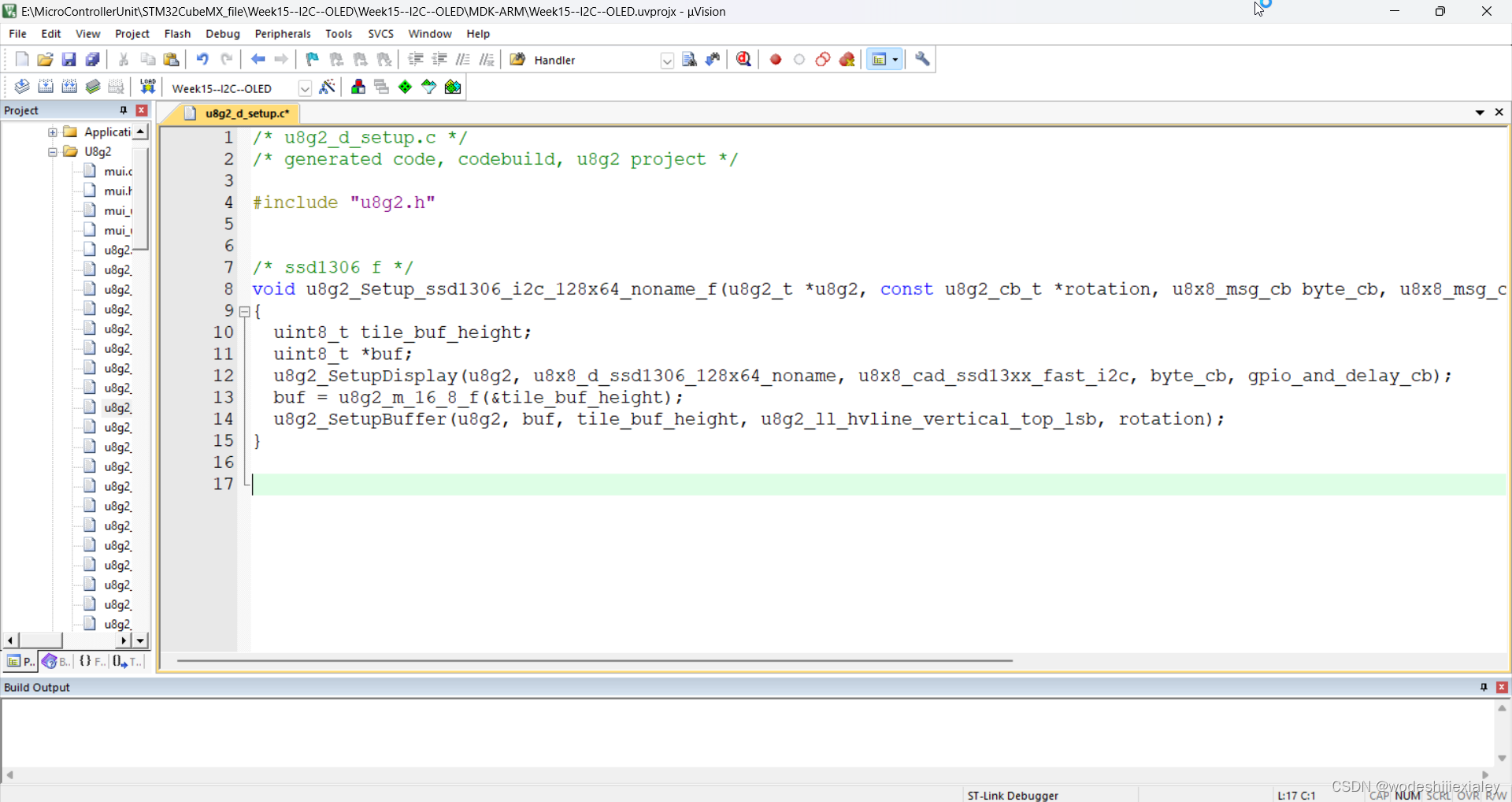Click the Find in Files icon

[517, 60]
